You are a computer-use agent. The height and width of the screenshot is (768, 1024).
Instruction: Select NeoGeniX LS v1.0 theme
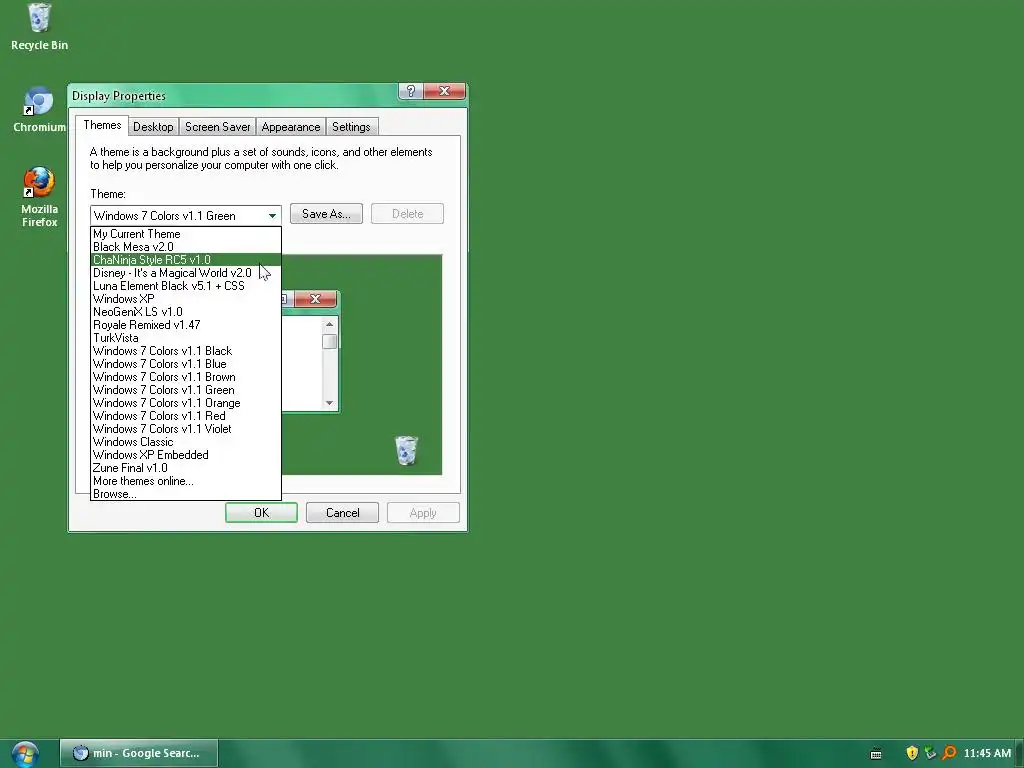pos(186,312)
